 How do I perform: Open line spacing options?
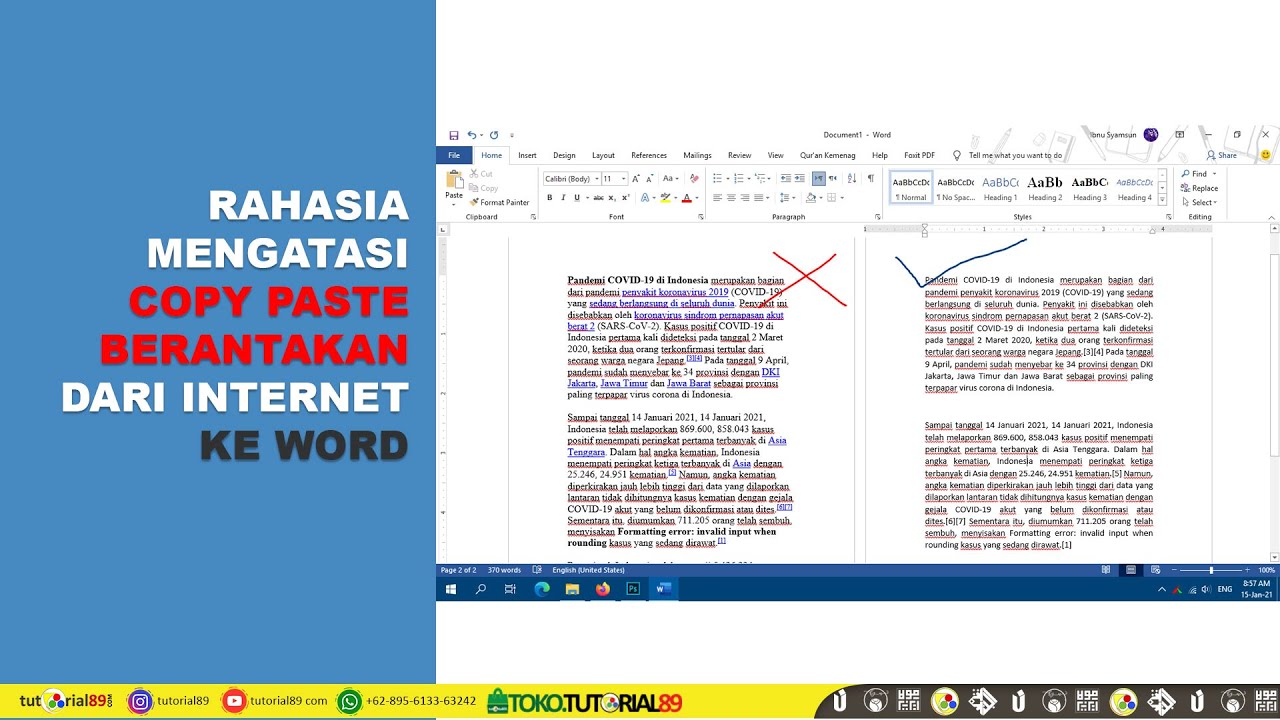[788, 198]
